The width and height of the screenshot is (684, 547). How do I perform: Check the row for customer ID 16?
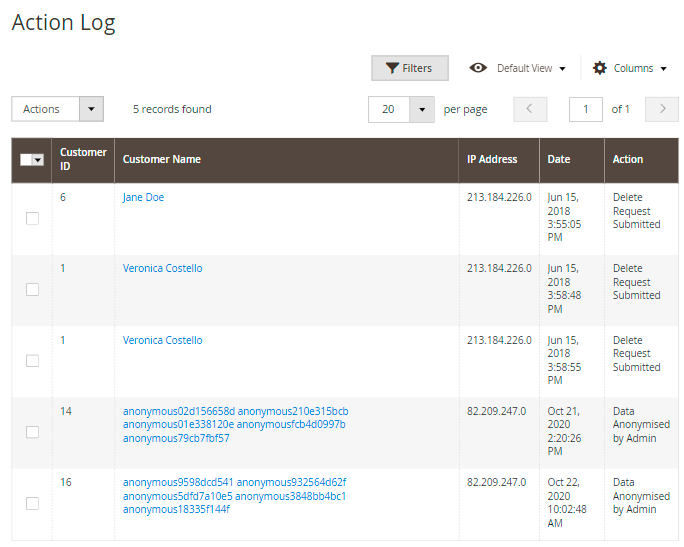click(x=32, y=503)
